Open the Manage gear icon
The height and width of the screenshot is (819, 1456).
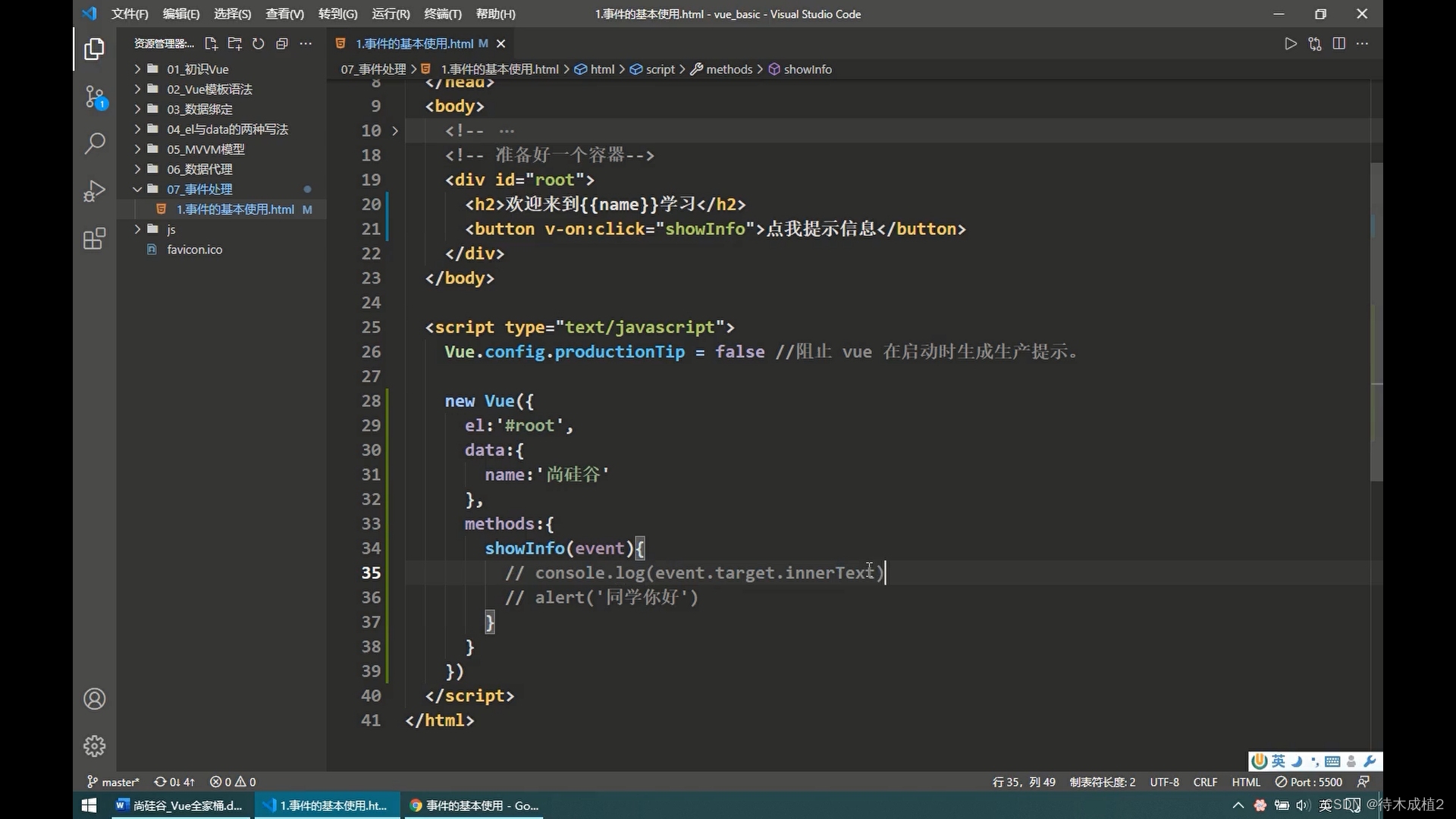pyautogui.click(x=94, y=746)
